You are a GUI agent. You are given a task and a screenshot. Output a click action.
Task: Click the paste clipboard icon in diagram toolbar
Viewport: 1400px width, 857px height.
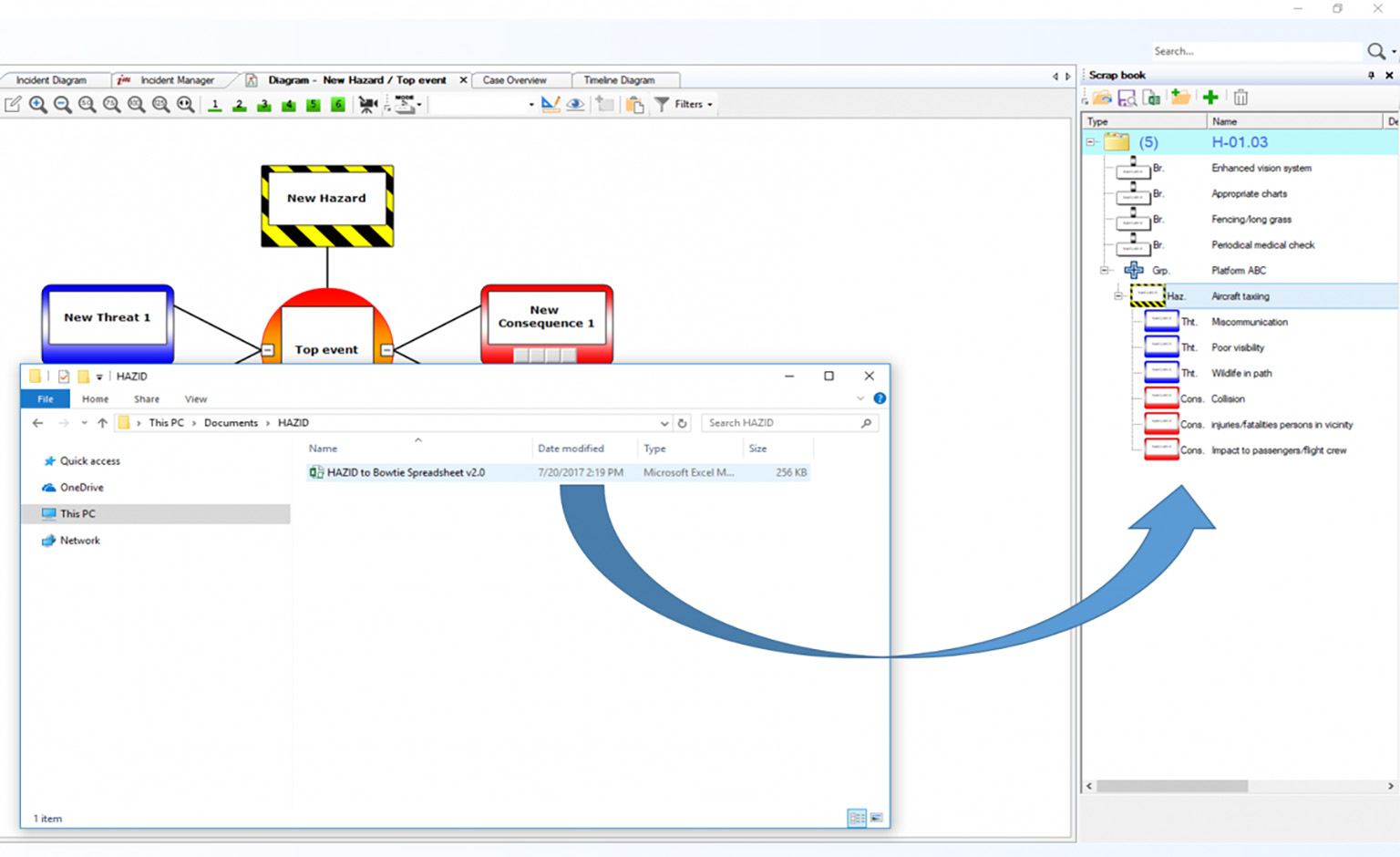click(635, 105)
